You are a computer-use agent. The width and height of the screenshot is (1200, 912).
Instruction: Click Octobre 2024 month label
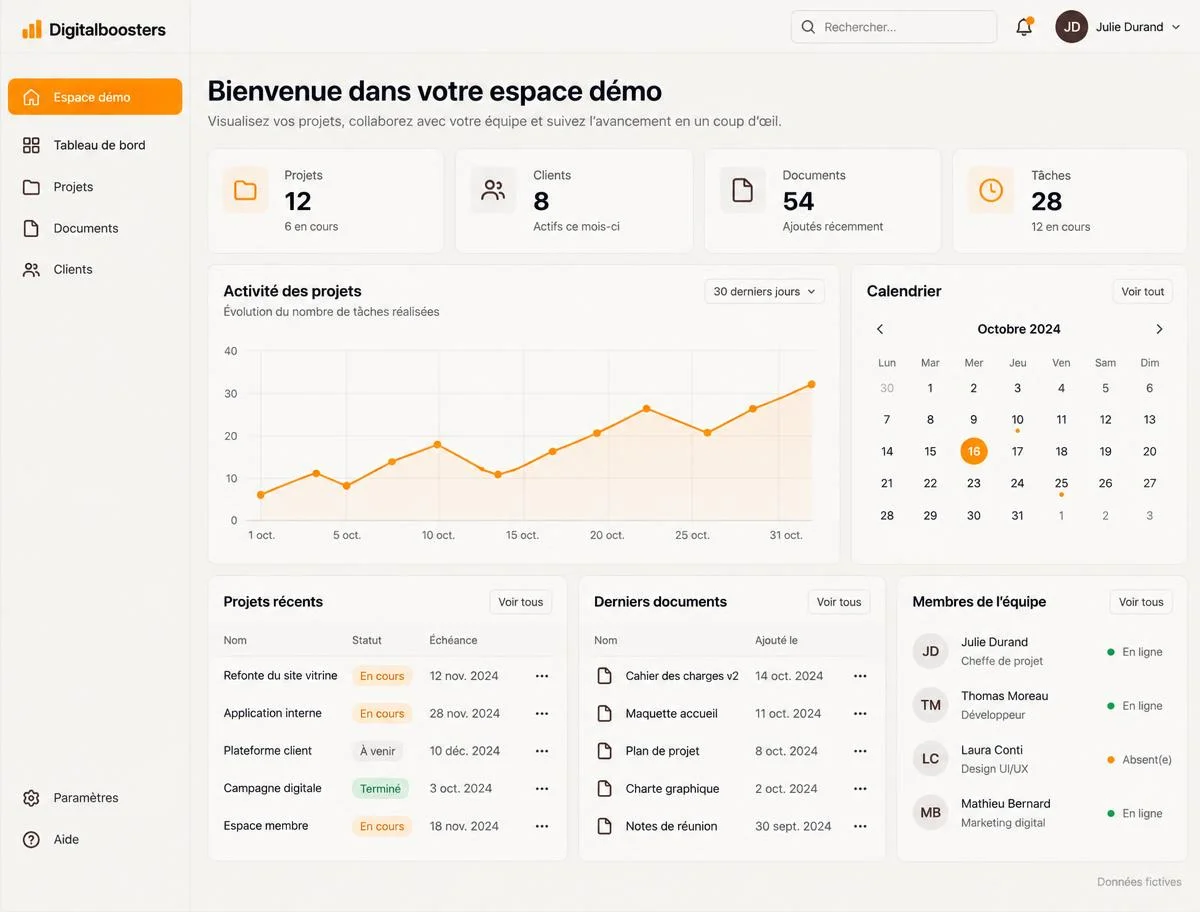[1019, 329]
